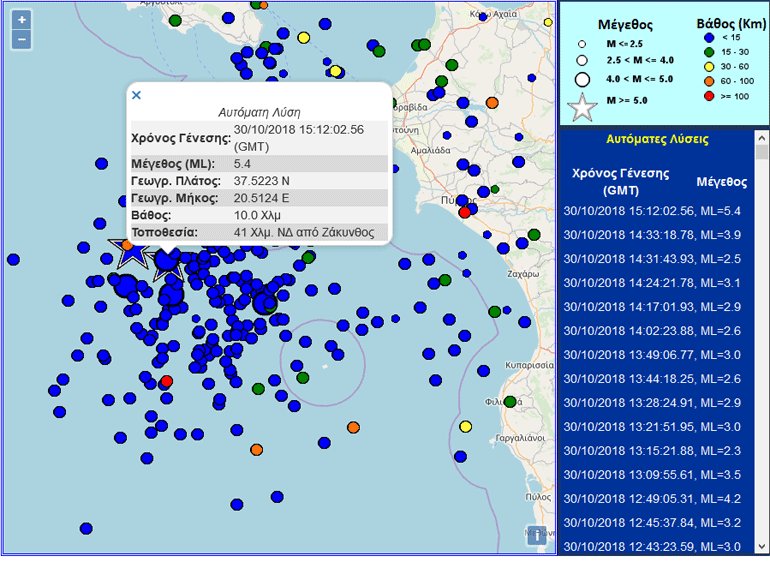The width and height of the screenshot is (770, 562).
Task: Click the orange marker beside the star
Action: pos(127,244)
